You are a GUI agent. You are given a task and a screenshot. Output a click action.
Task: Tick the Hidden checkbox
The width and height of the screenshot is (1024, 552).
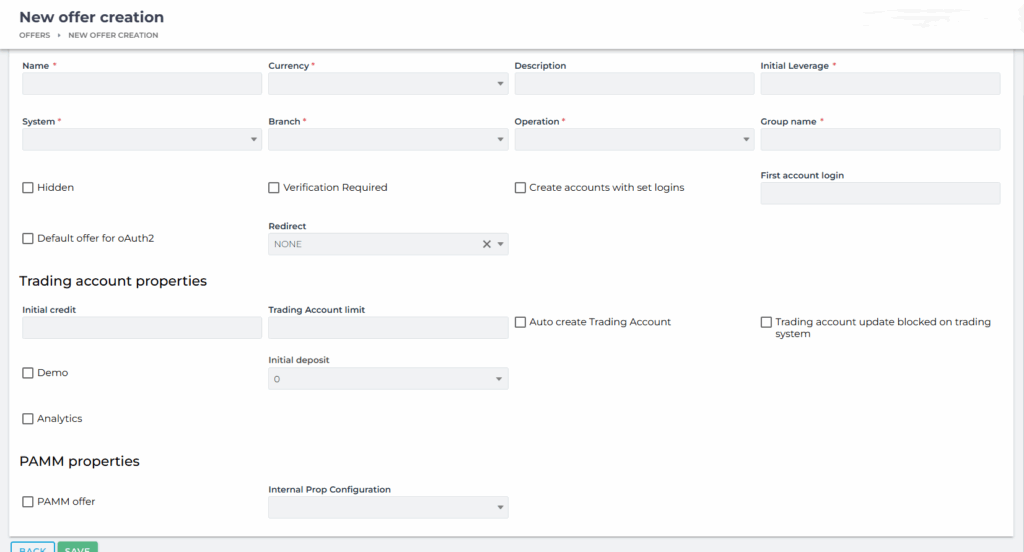click(28, 188)
